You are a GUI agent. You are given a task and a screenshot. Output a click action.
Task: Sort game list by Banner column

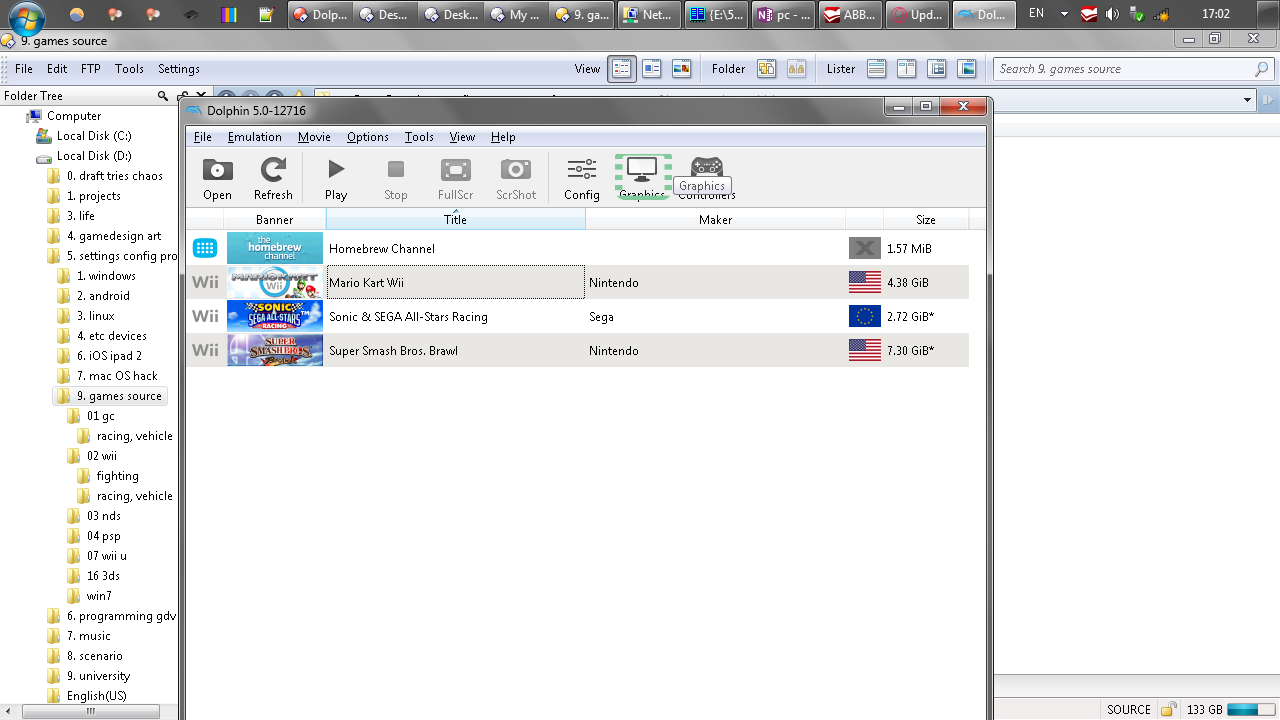275,220
